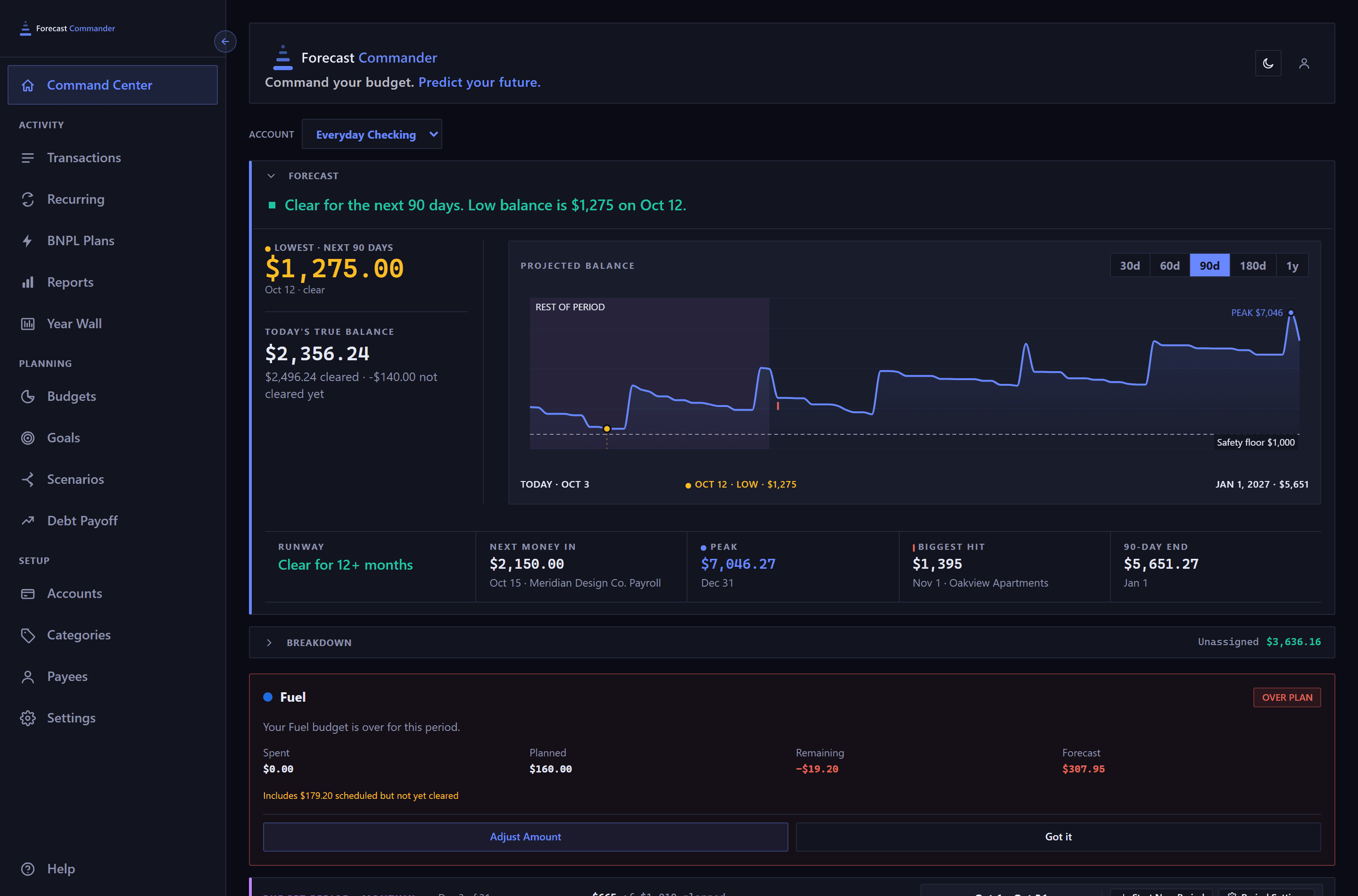Click the Recurring cycle icon
Viewport: 1358px width, 896px height.
tap(27, 199)
